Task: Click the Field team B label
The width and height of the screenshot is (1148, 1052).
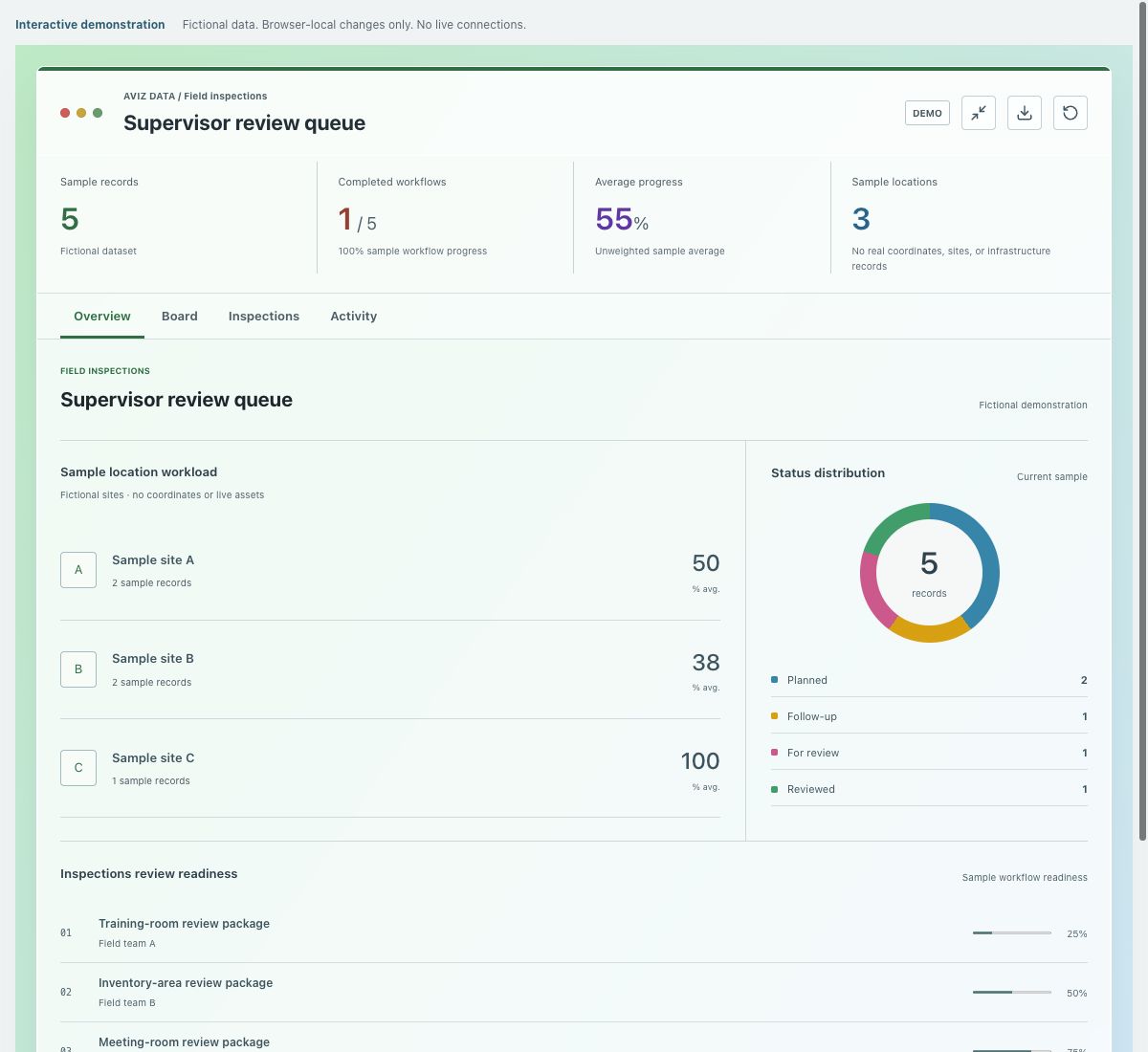Action: (x=127, y=1003)
